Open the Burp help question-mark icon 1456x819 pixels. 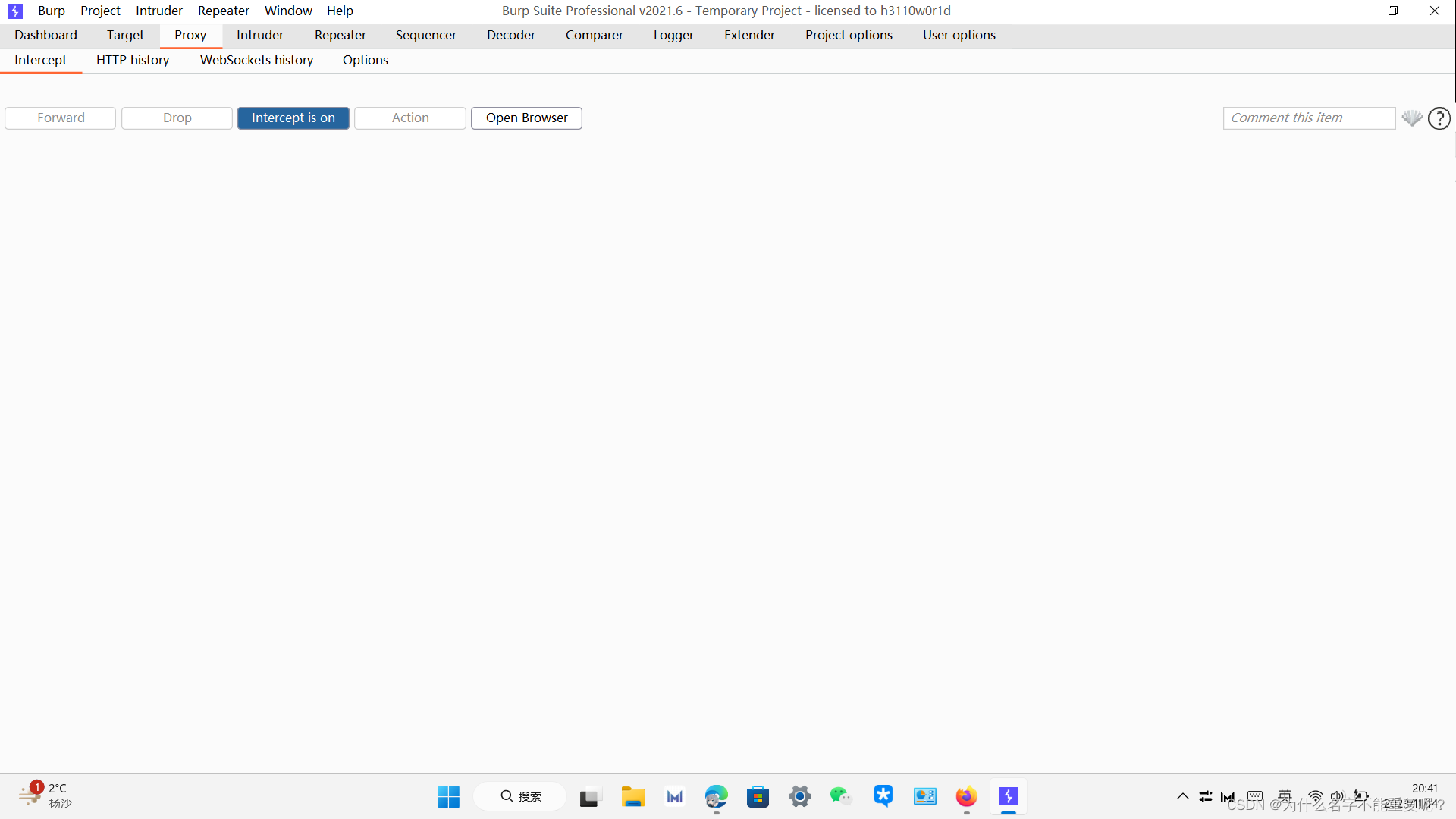tap(1439, 118)
